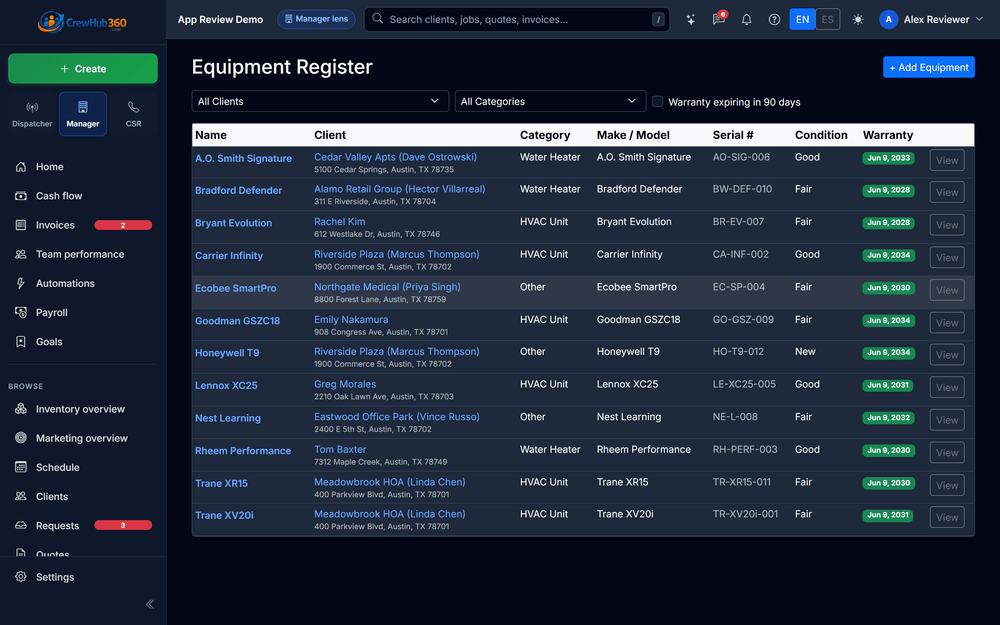Click the green Create button
This screenshot has width=1000, height=625.
coord(83,68)
